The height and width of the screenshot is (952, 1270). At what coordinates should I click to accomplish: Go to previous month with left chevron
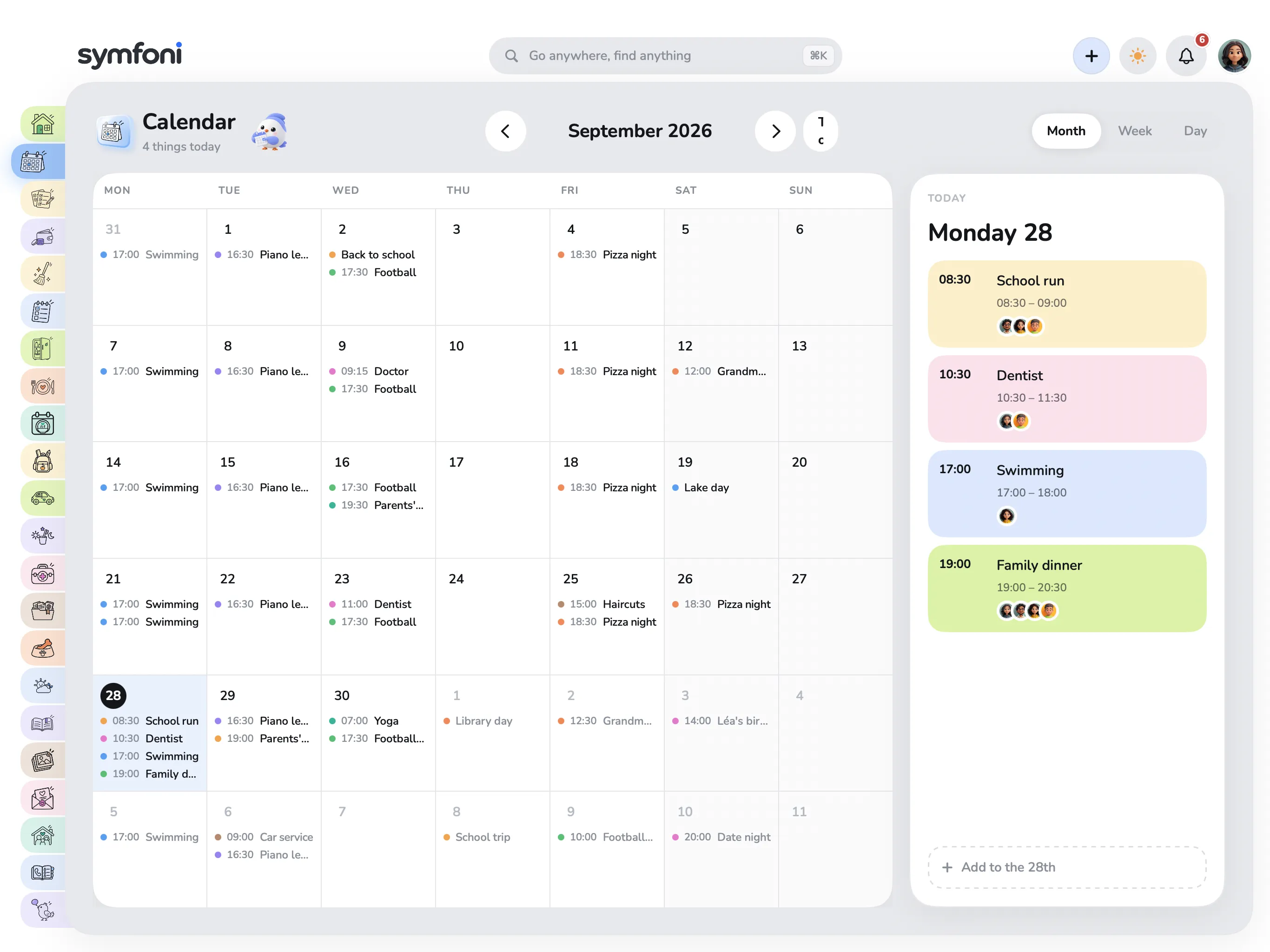[505, 132]
